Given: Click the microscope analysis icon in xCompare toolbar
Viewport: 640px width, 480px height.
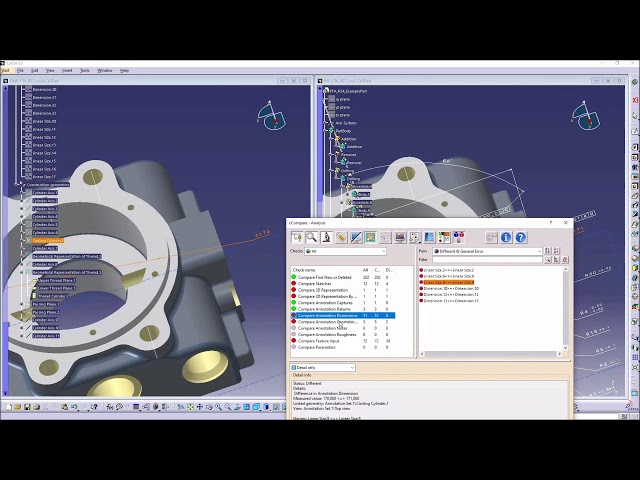Looking at the screenshot, I should click(326, 237).
